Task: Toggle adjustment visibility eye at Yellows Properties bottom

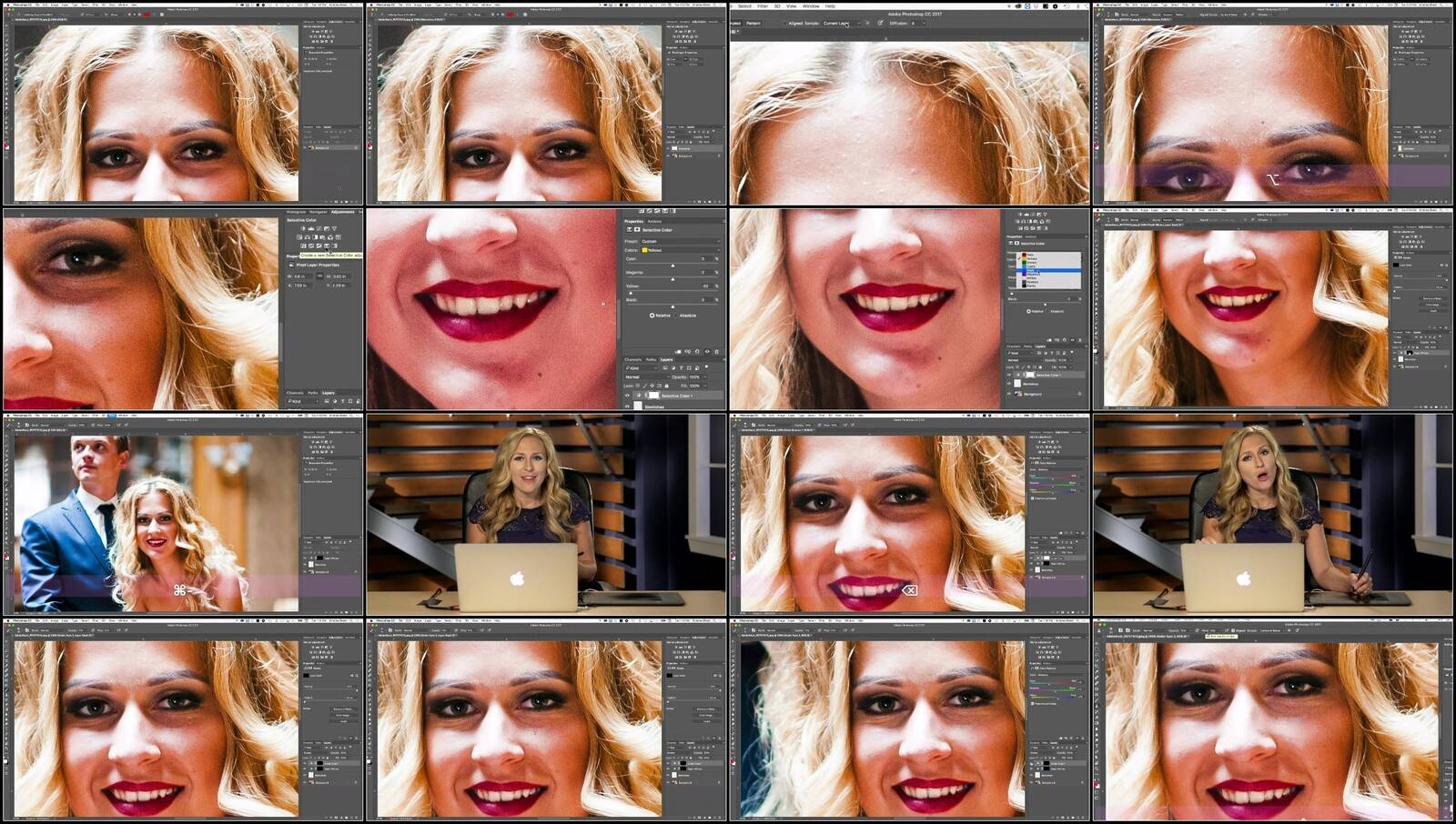Action: (707, 352)
